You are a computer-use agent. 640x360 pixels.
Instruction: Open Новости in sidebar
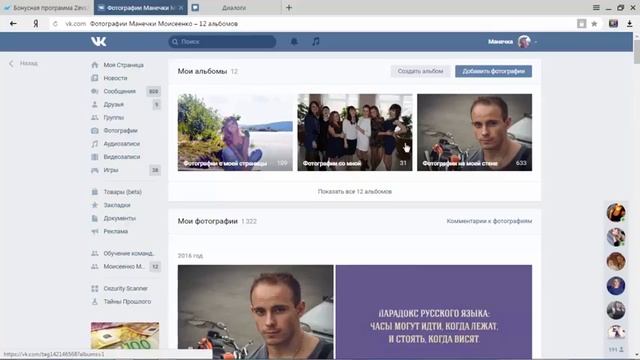(115, 78)
